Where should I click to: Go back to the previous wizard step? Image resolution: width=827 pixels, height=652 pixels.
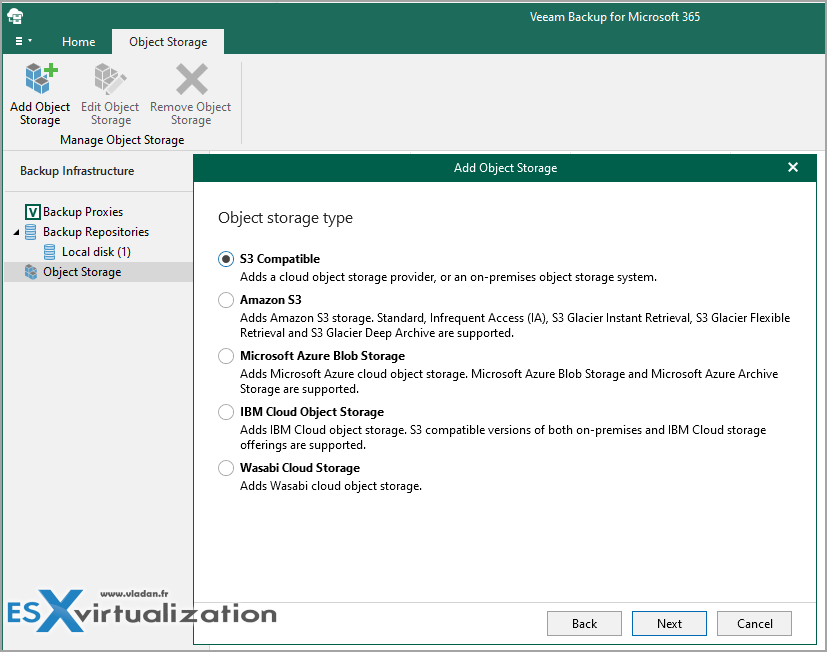pos(584,624)
